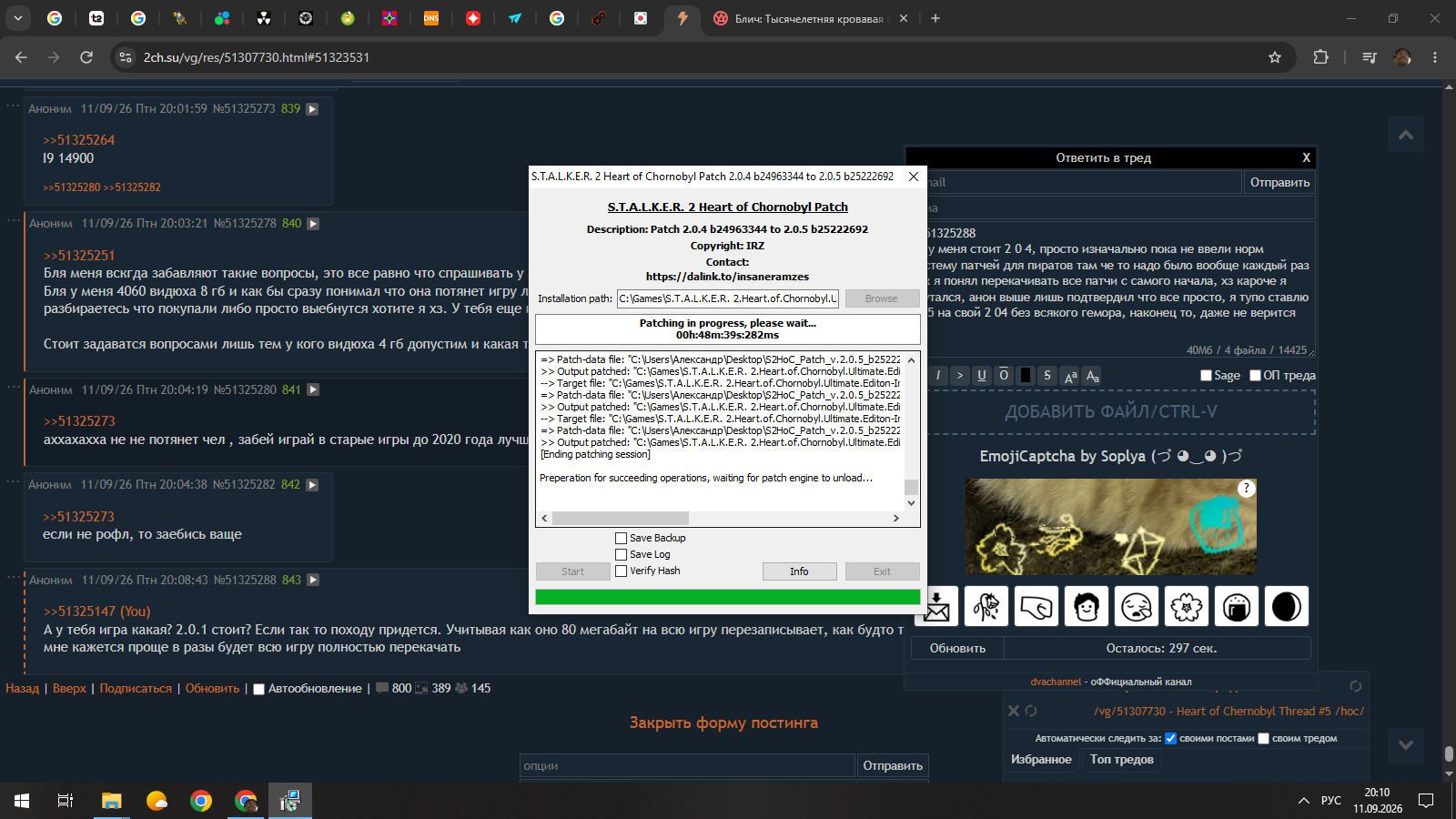This screenshot has height=819, width=1456.
Task: Click the black spoiler color swatch
Action: click(1026, 375)
